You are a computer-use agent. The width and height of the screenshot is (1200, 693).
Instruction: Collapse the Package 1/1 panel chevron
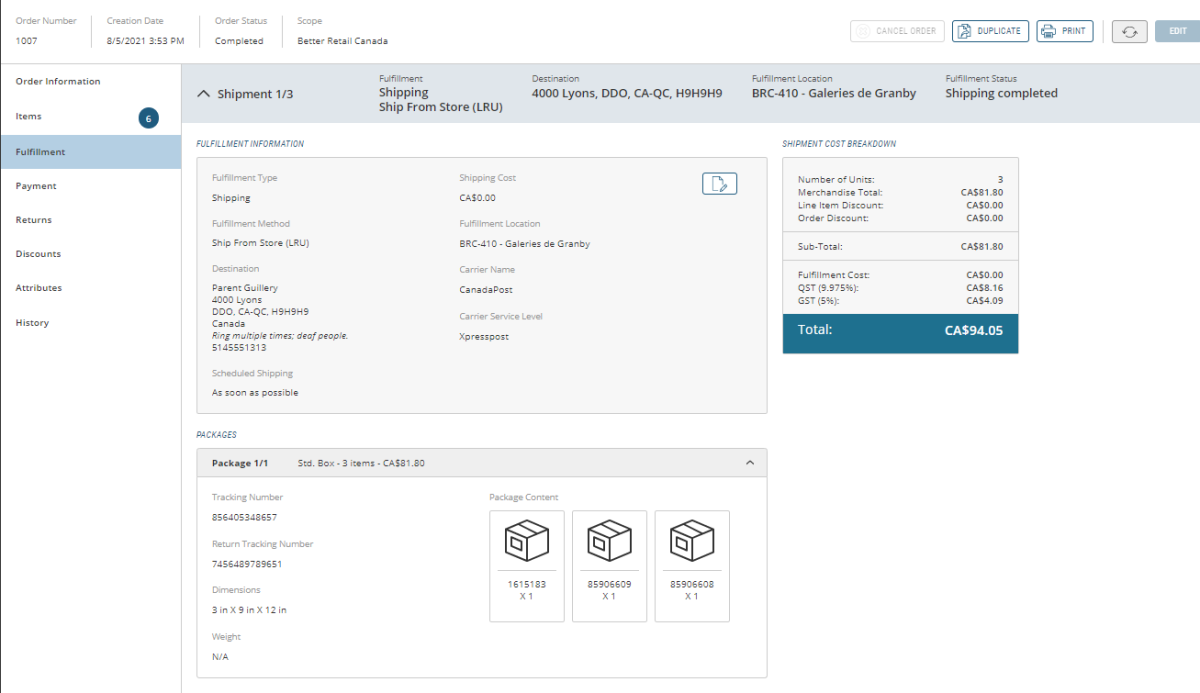click(x=750, y=463)
